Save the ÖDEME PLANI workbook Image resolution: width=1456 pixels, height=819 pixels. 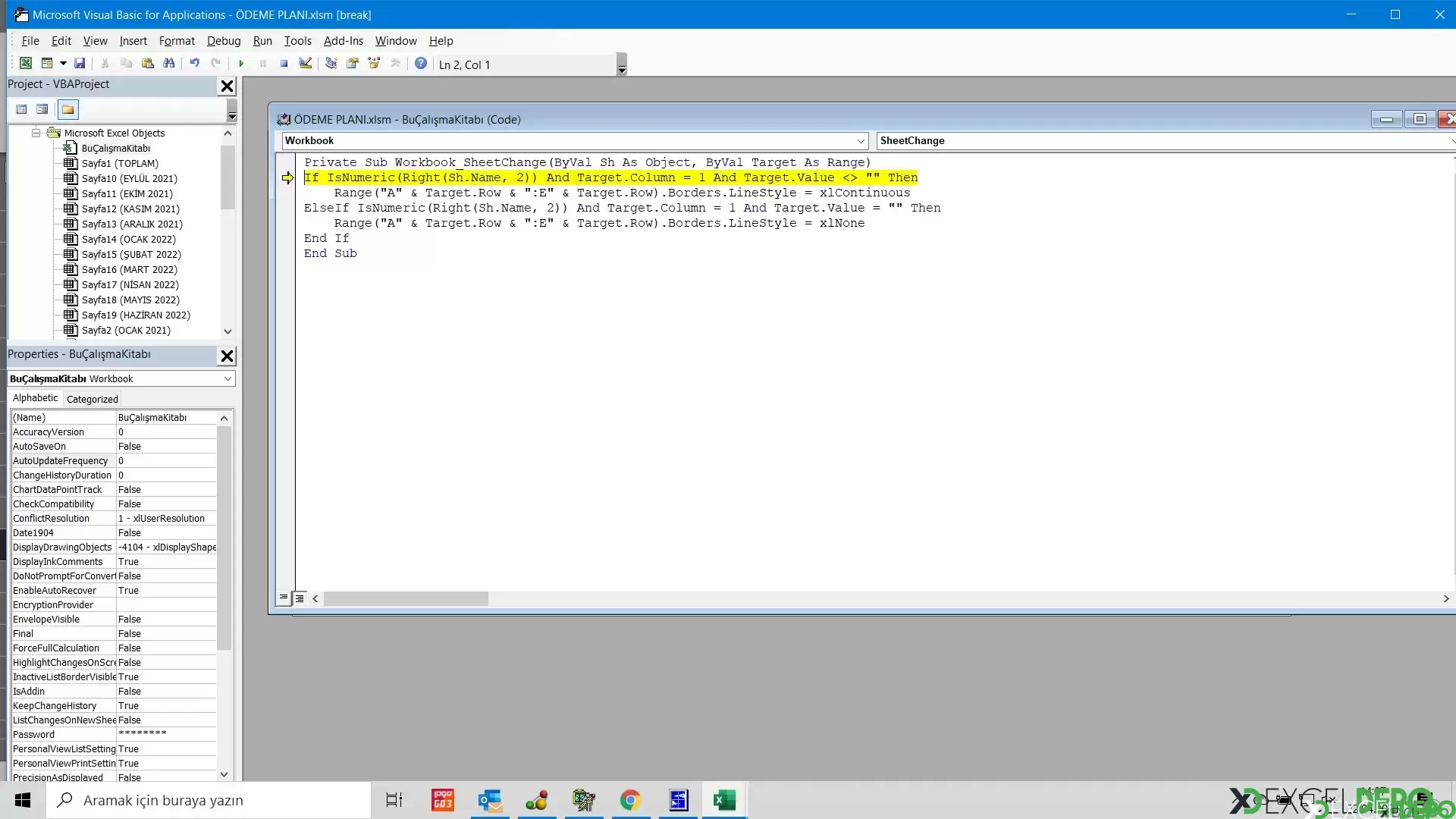click(80, 64)
